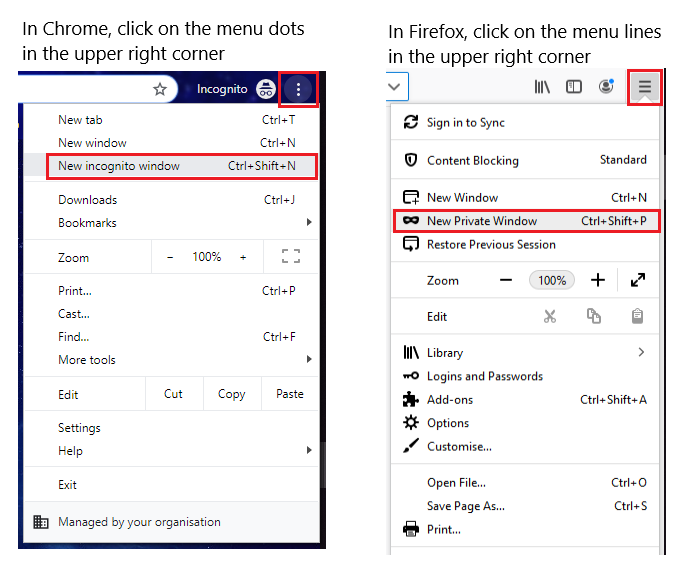The image size is (696, 564).
Task: Click the Firefox Copy icon
Action: [x=593, y=316]
